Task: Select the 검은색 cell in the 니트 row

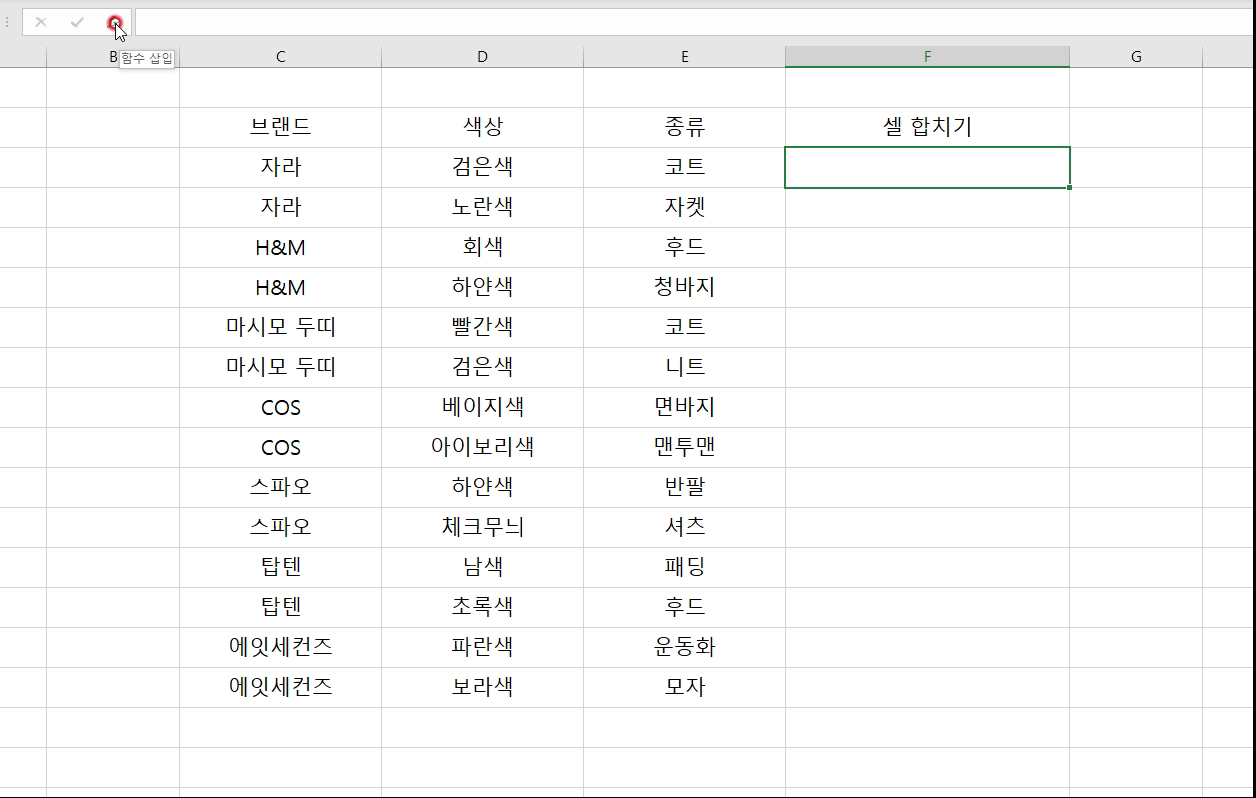Action: click(483, 367)
